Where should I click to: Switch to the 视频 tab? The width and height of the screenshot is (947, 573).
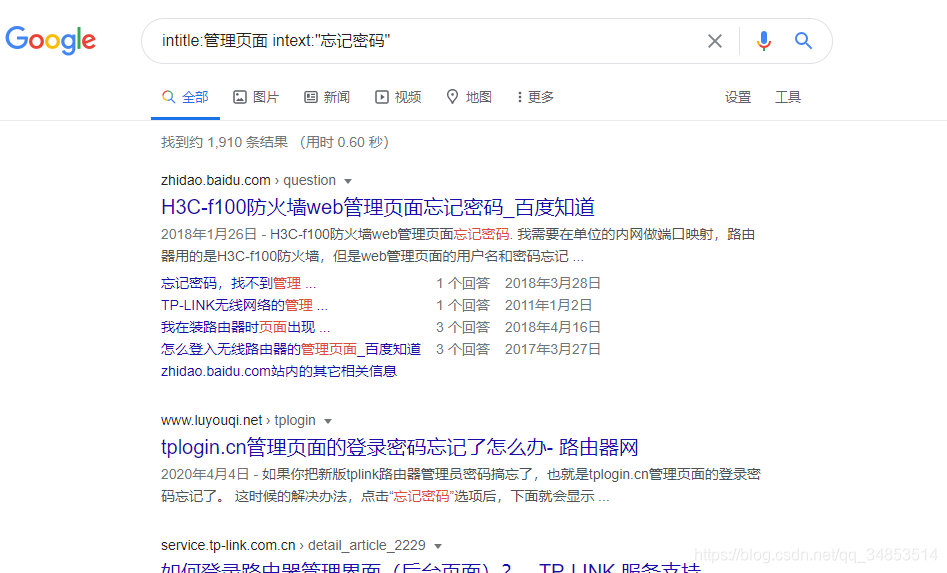(398, 97)
